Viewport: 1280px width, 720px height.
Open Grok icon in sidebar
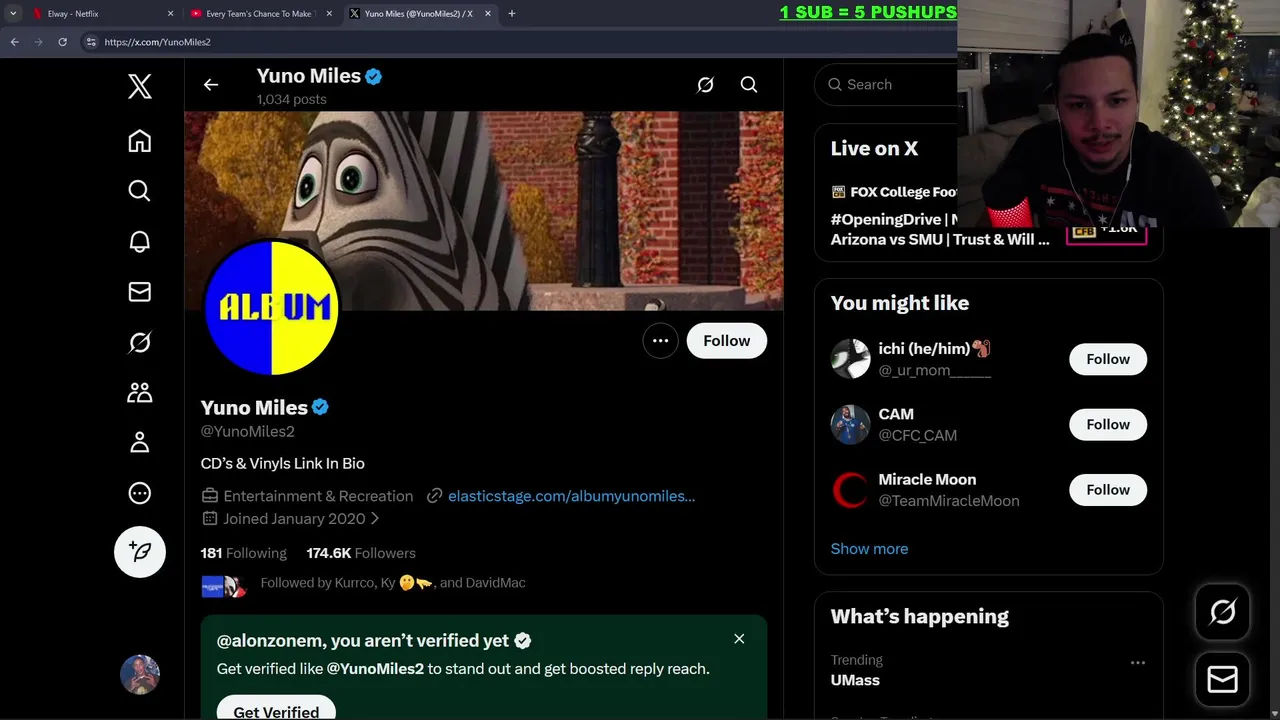[140, 342]
